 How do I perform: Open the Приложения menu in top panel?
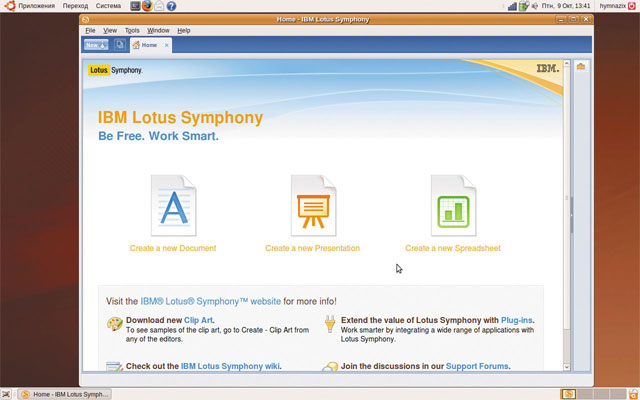coord(36,6)
